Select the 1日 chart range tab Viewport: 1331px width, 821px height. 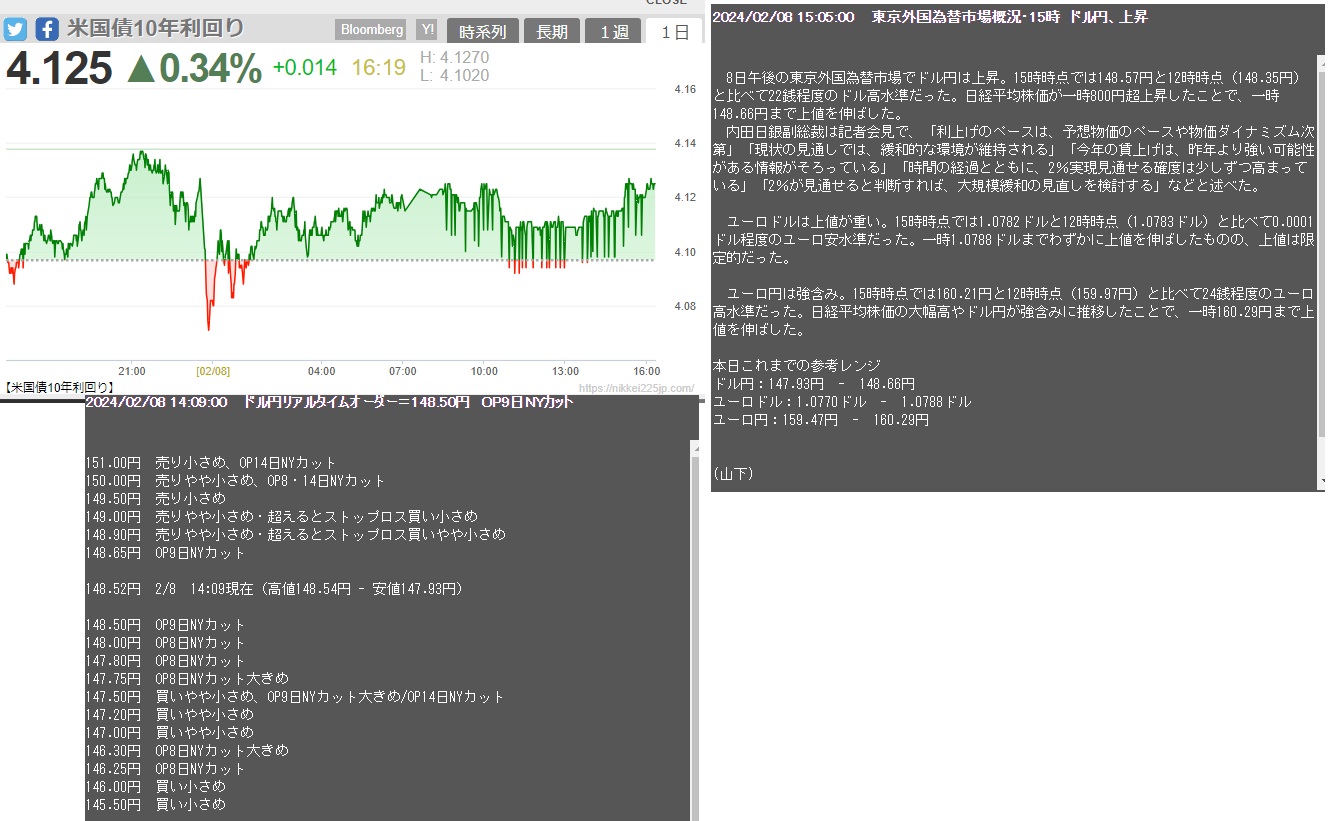[x=675, y=32]
